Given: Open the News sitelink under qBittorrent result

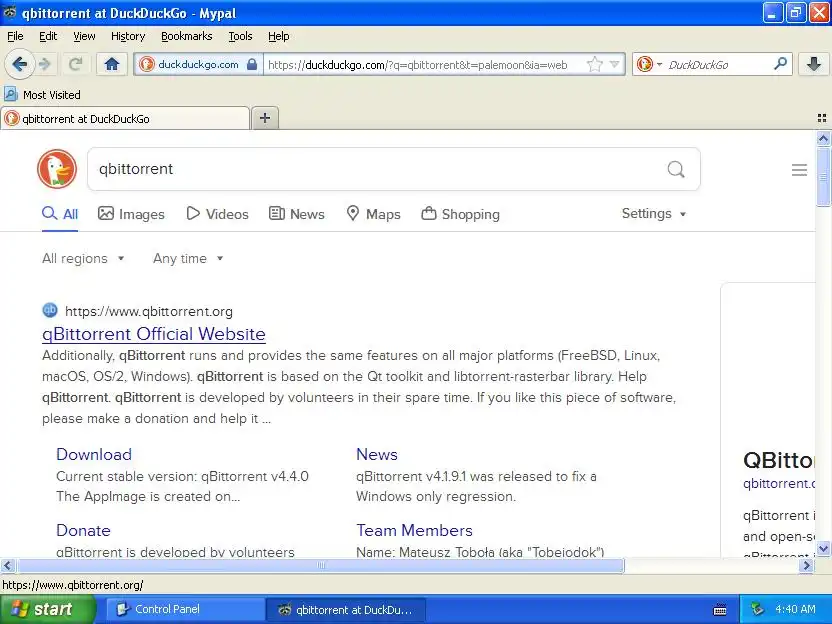Looking at the screenshot, I should tap(377, 454).
